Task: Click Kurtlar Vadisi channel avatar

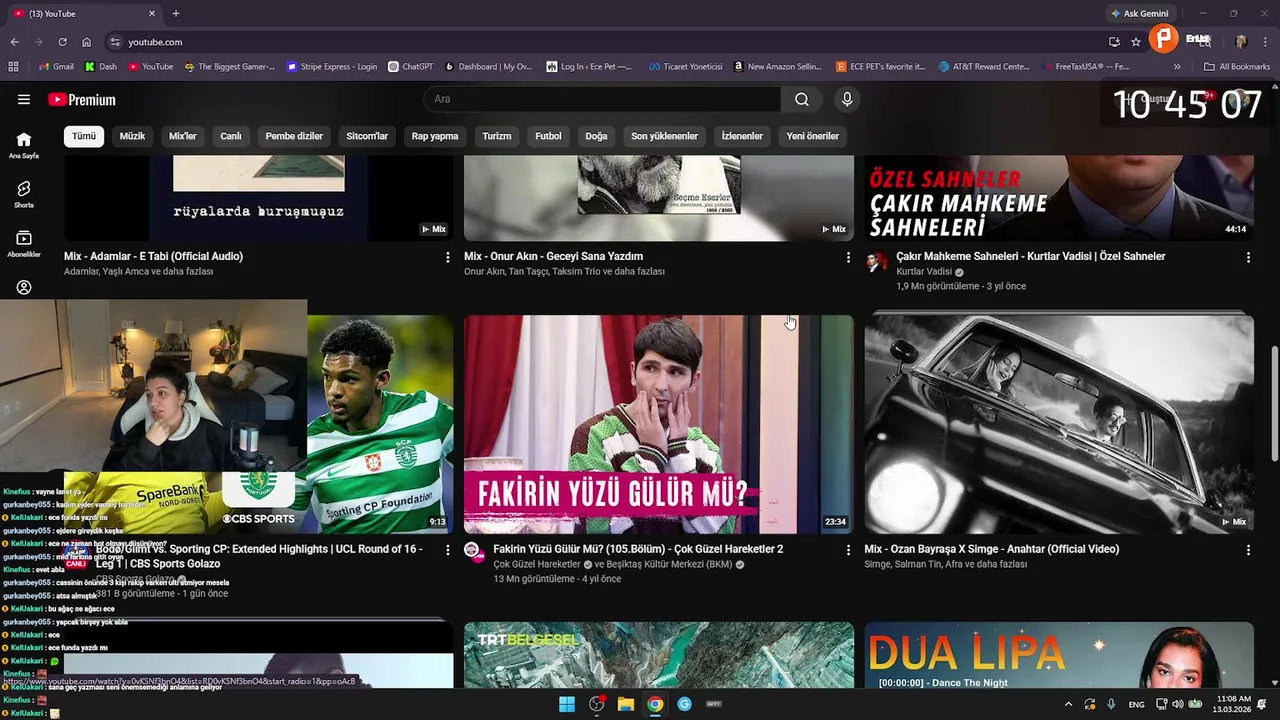Action: [x=876, y=262]
